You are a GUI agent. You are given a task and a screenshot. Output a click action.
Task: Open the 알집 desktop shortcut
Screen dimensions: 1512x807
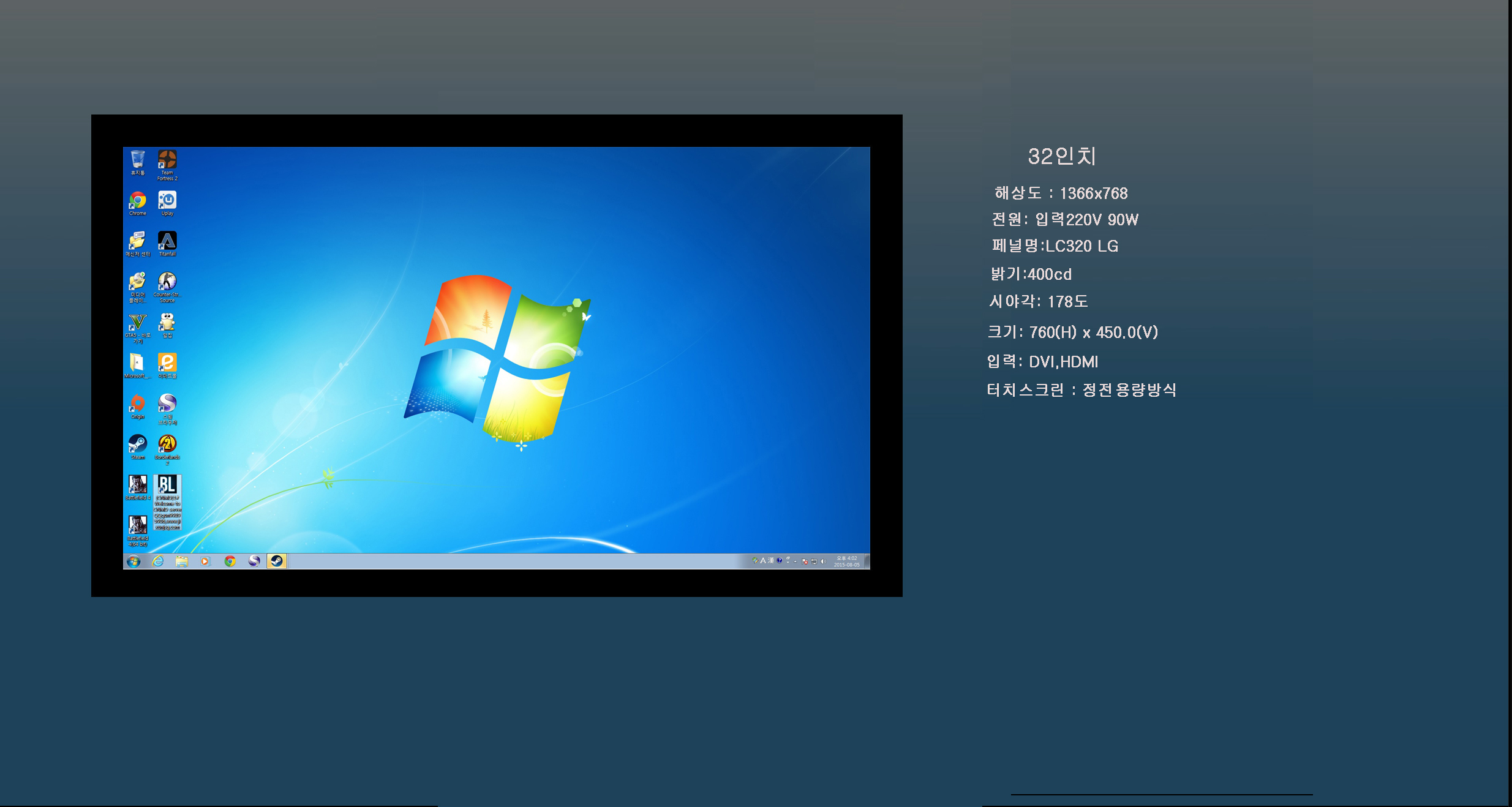click(167, 325)
